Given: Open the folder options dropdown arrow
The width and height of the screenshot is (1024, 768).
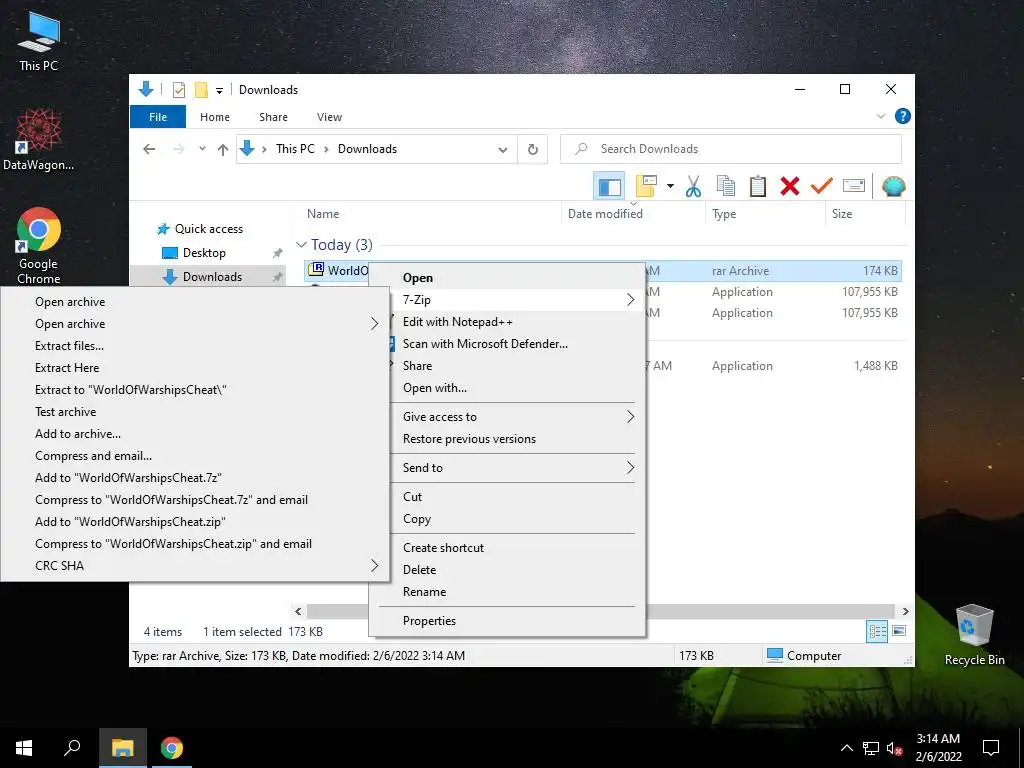Looking at the screenshot, I should click(x=670, y=187).
